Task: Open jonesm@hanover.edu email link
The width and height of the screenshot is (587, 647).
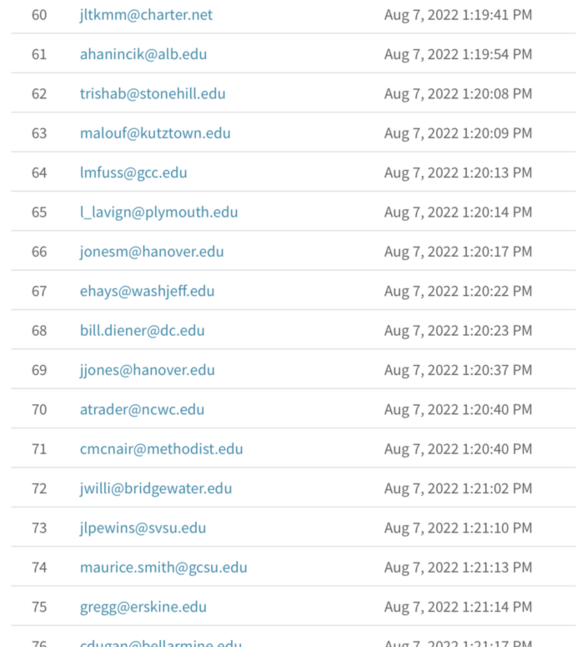Action: [152, 252]
